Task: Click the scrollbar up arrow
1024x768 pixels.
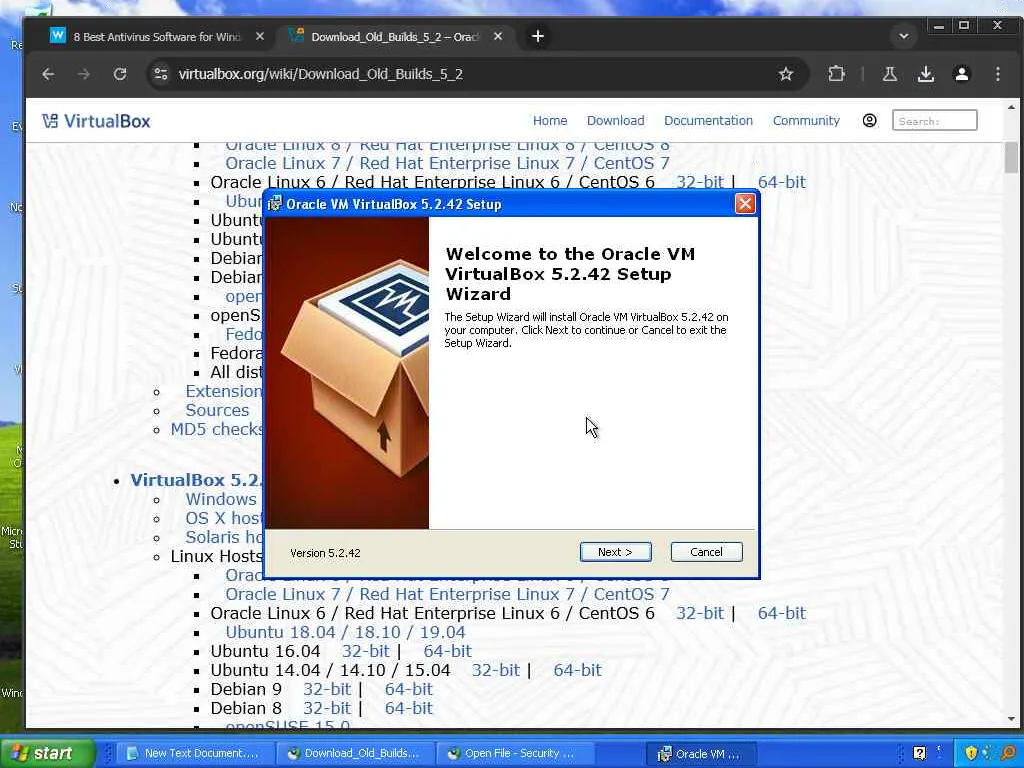Action: pyautogui.click(x=1011, y=107)
